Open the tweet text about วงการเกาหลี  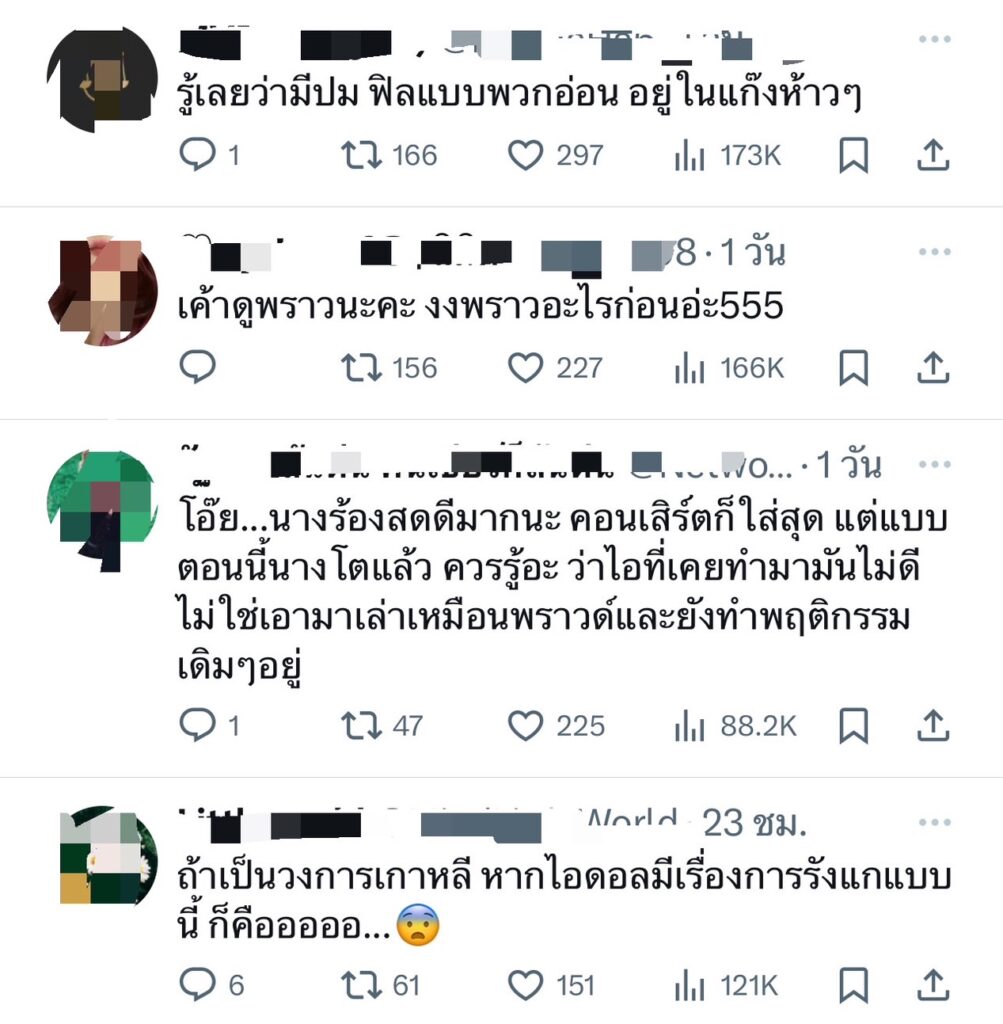(x=564, y=901)
